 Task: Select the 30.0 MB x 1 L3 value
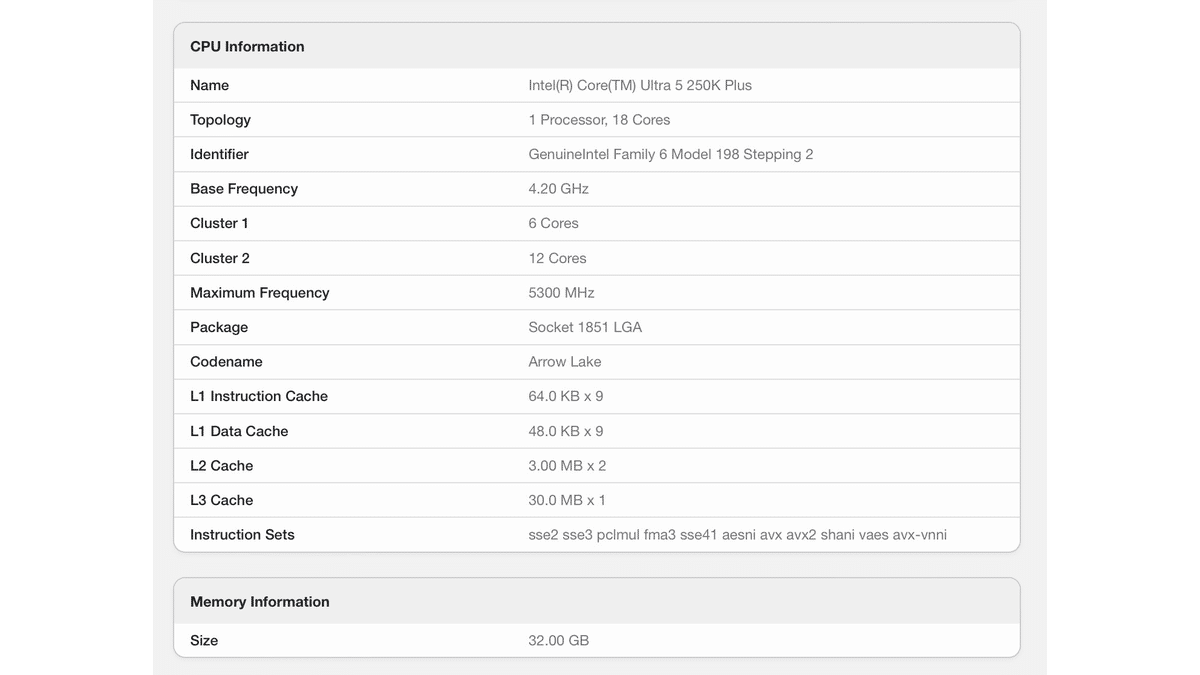coord(567,501)
